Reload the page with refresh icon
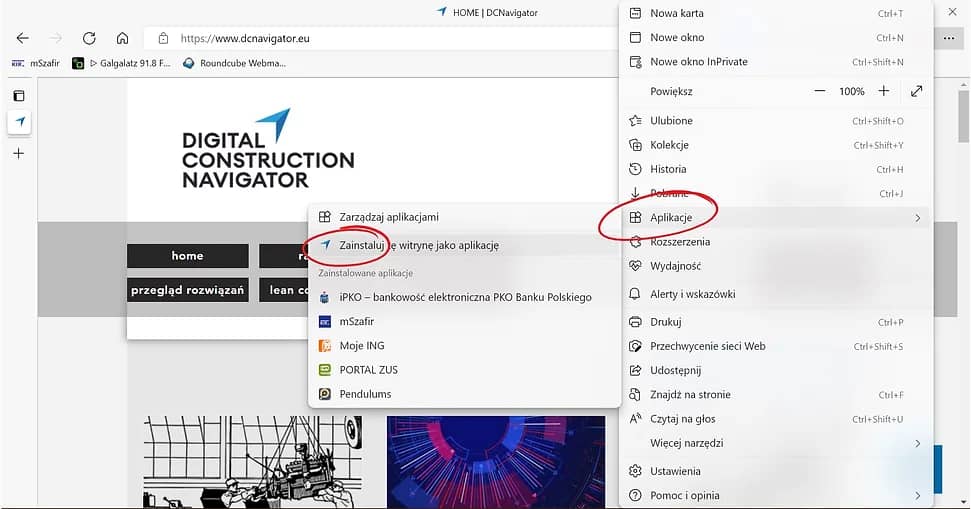 (x=89, y=38)
